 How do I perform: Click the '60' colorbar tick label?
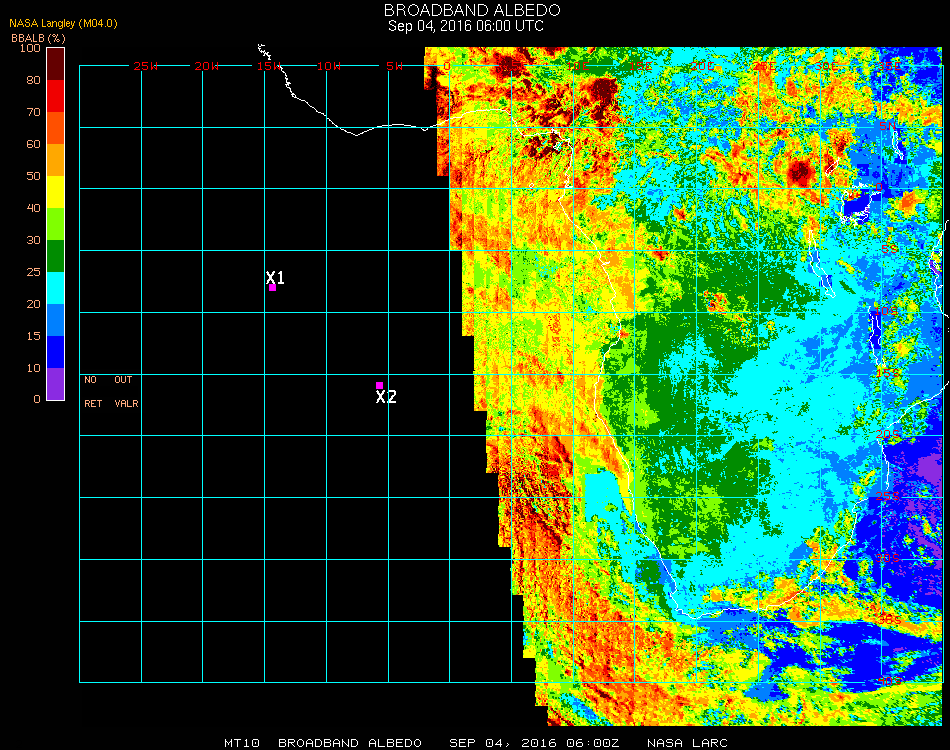[33, 144]
